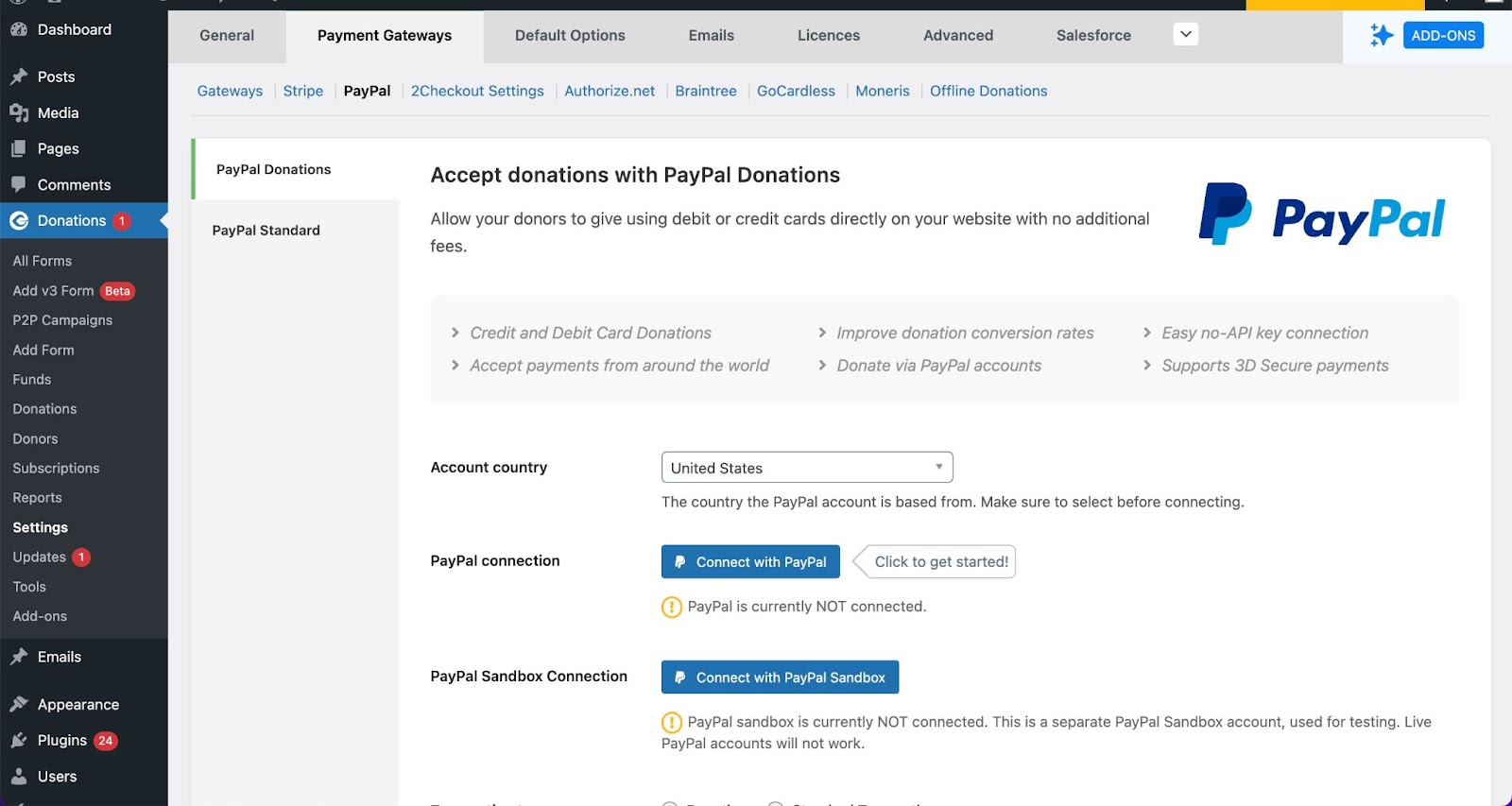Open the Stripe gateway link

click(303, 92)
